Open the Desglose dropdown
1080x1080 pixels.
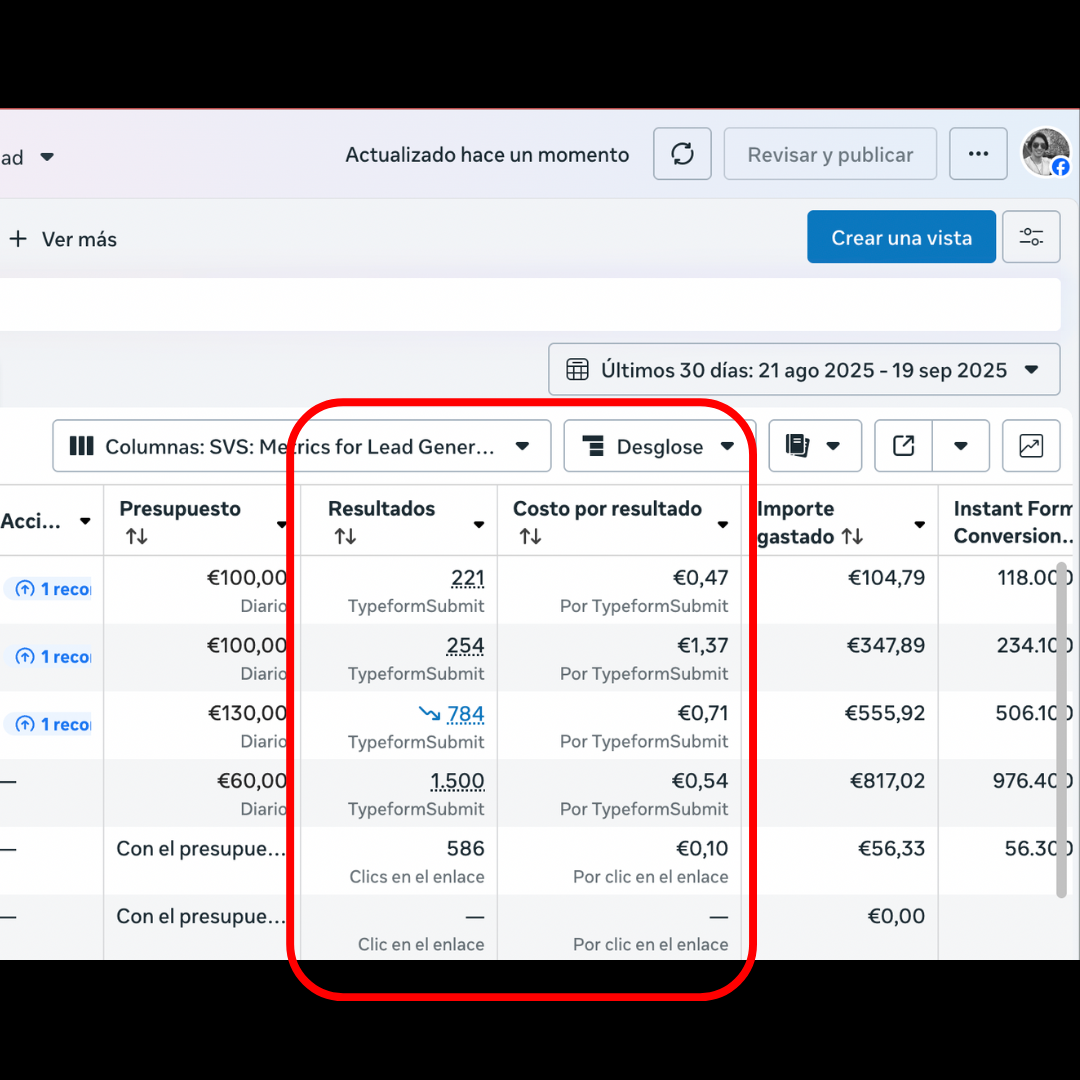click(x=728, y=446)
